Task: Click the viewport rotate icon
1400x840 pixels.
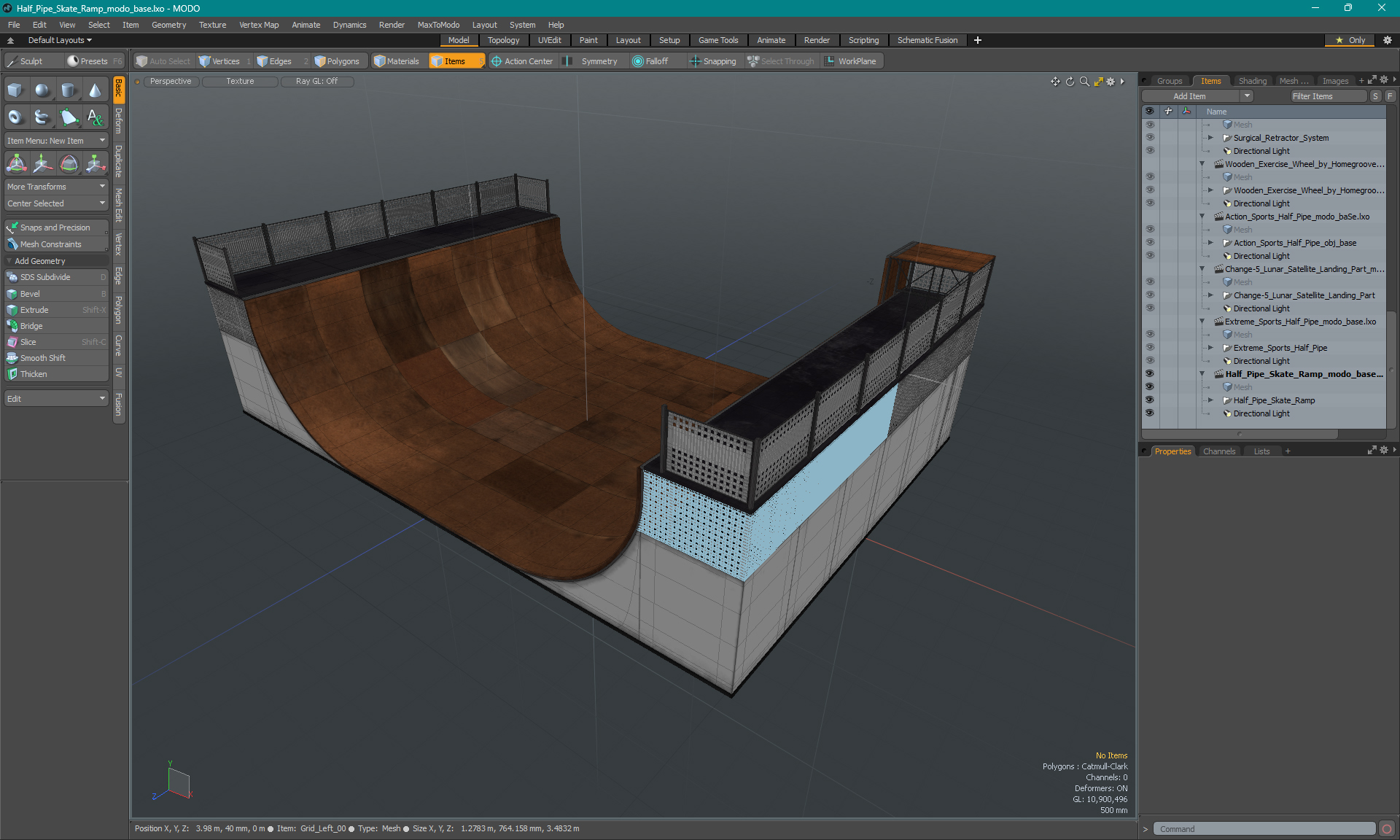Action: click(x=1070, y=82)
